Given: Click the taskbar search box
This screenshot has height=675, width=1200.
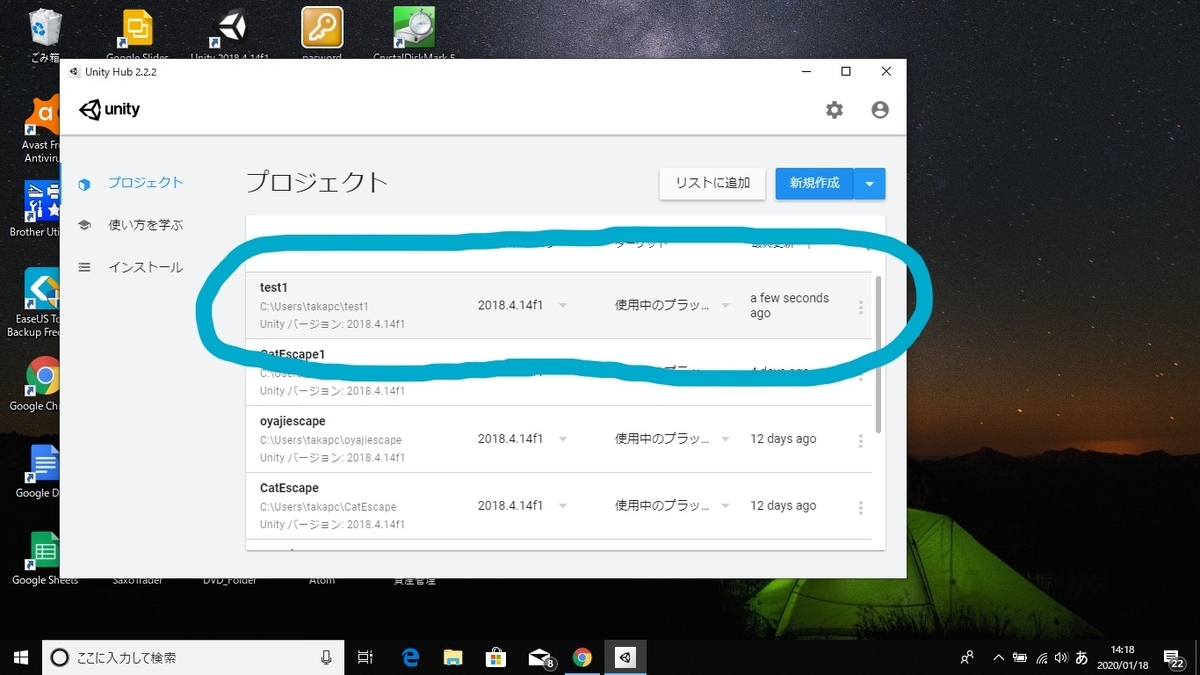Looking at the screenshot, I should pos(193,657).
